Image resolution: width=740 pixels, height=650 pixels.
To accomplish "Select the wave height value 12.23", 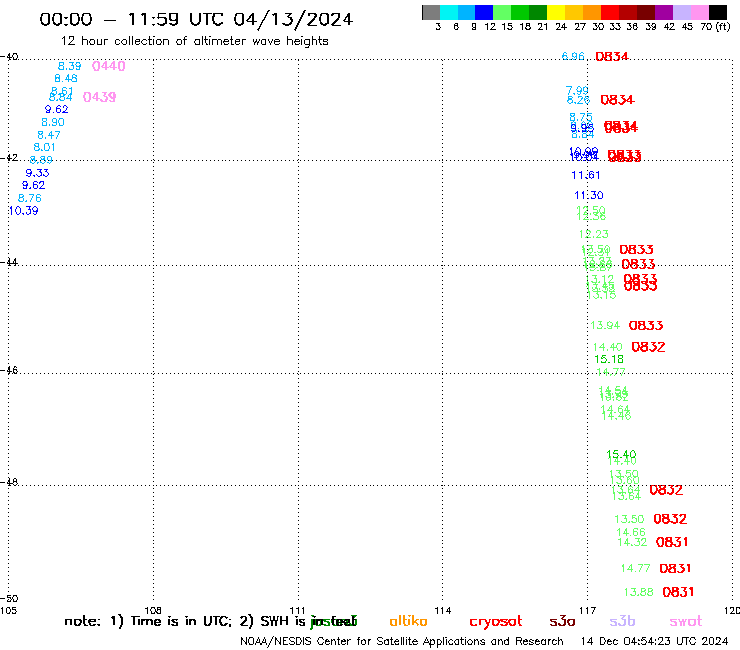I will [594, 234].
